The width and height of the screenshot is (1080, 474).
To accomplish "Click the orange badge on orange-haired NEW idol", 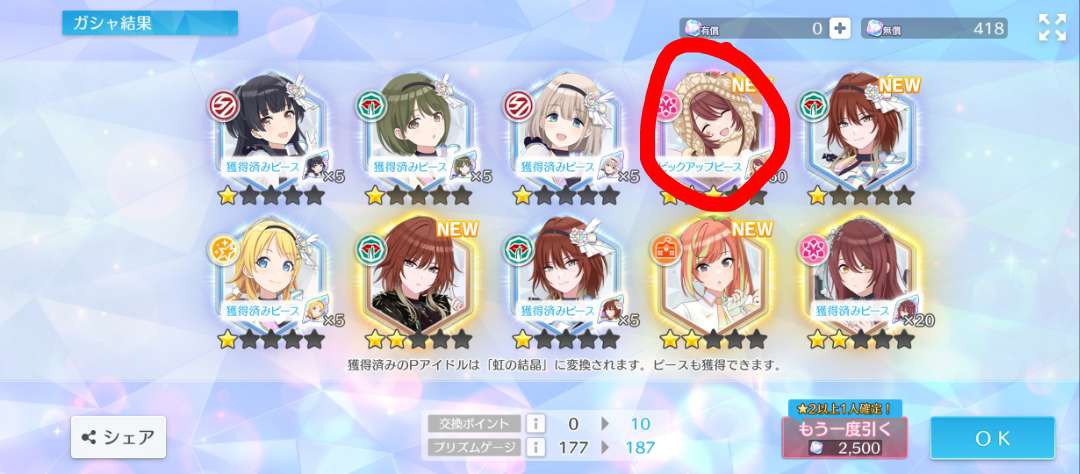I will tap(665, 249).
